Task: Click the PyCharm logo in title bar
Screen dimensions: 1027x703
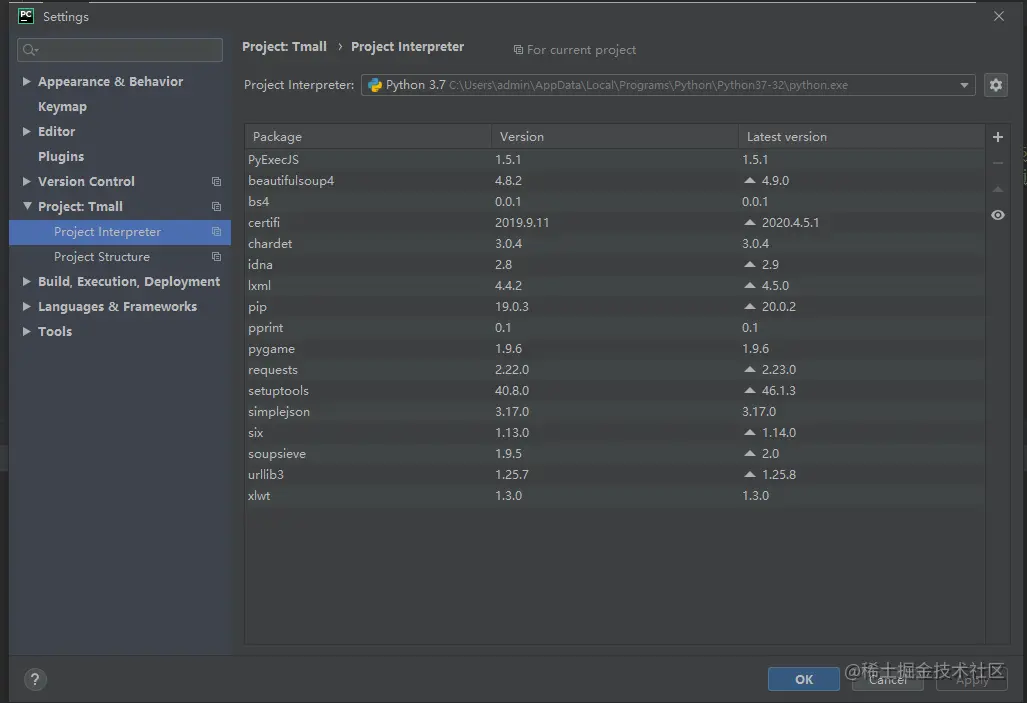Action: 26,16
